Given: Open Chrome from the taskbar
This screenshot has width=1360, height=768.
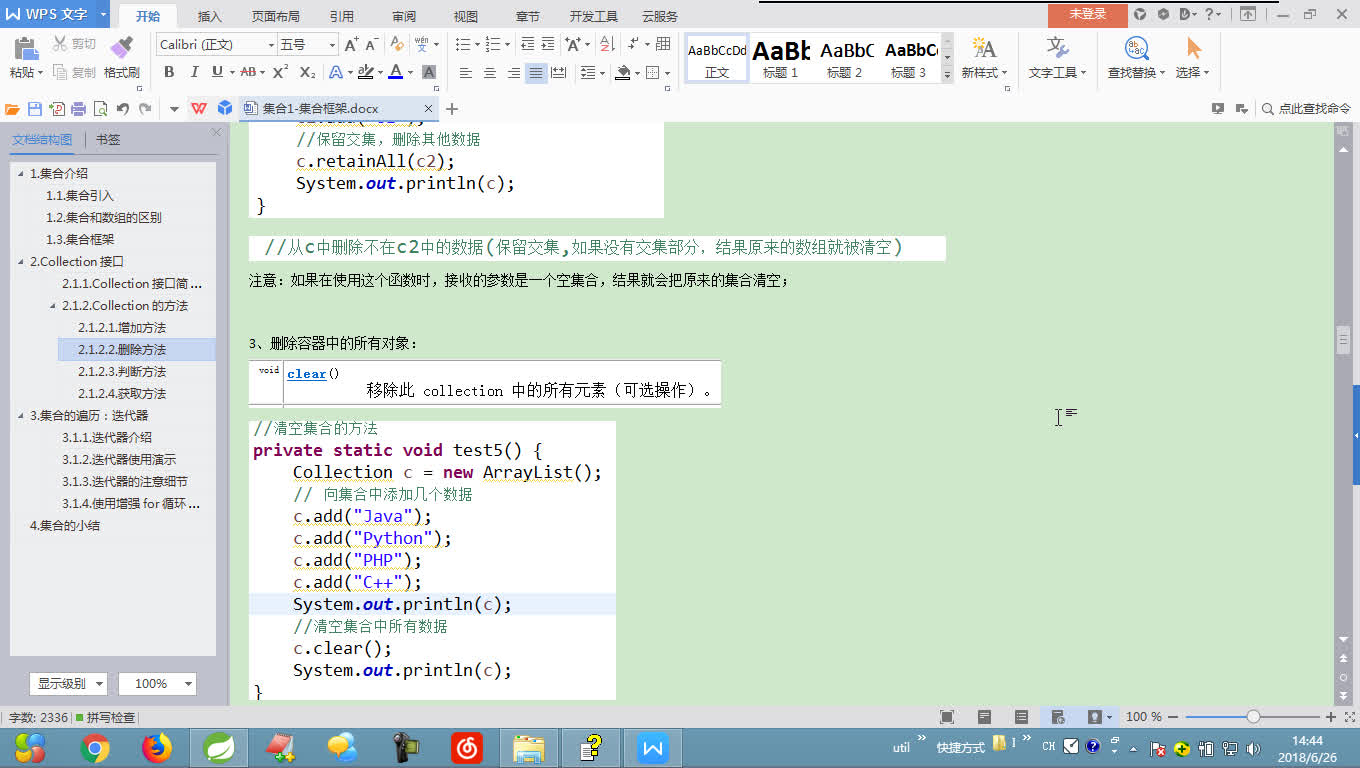Looking at the screenshot, I should (95, 747).
